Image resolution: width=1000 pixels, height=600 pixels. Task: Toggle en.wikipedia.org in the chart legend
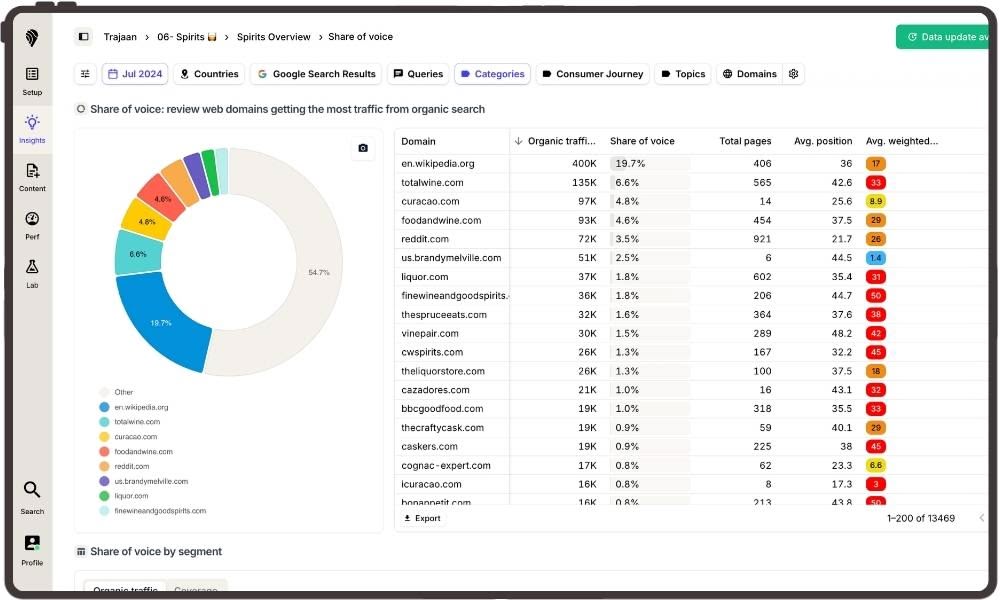point(134,407)
